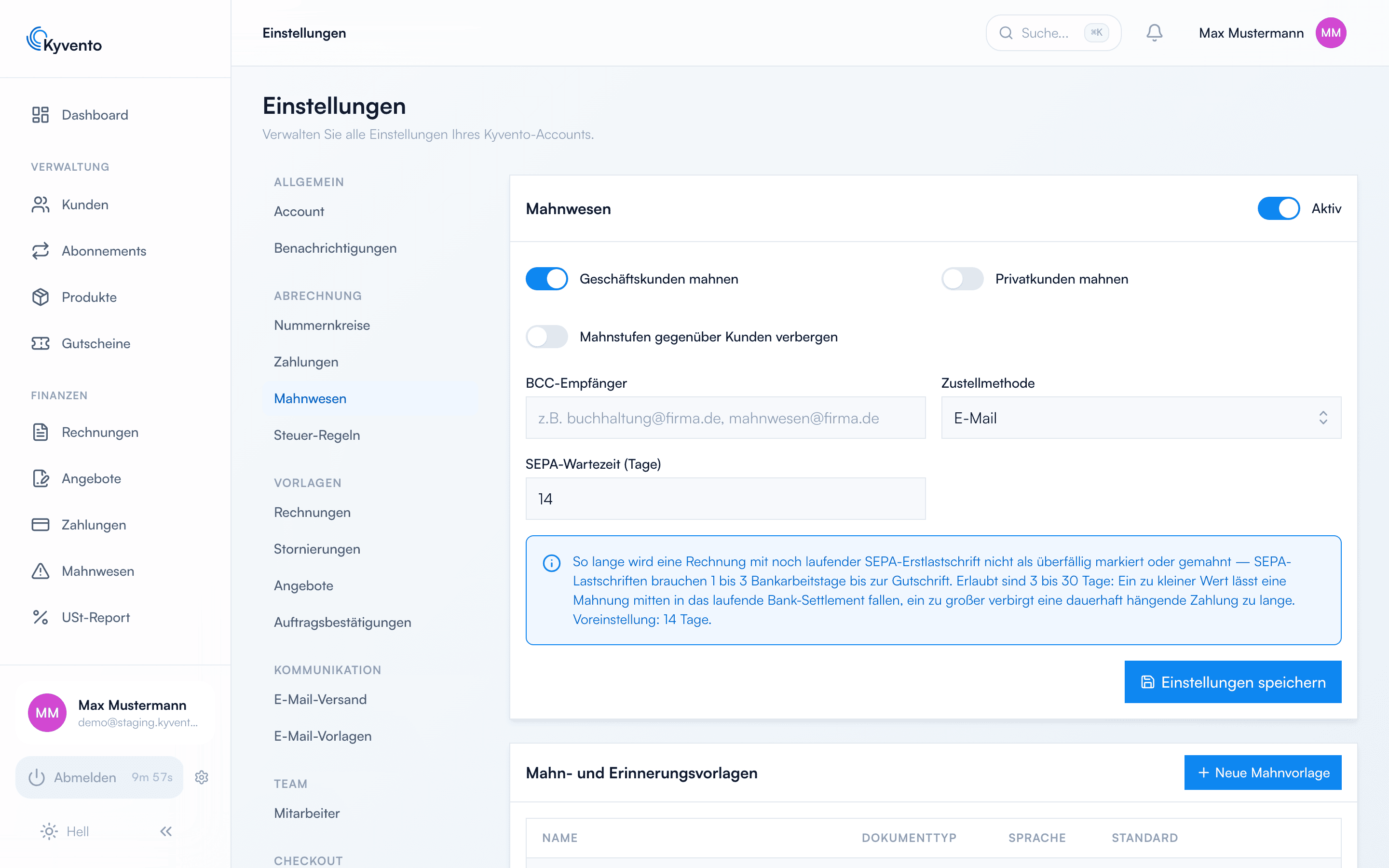
Task: Open Max Mustermann profile card in sidebar
Action: pyautogui.click(x=115, y=712)
